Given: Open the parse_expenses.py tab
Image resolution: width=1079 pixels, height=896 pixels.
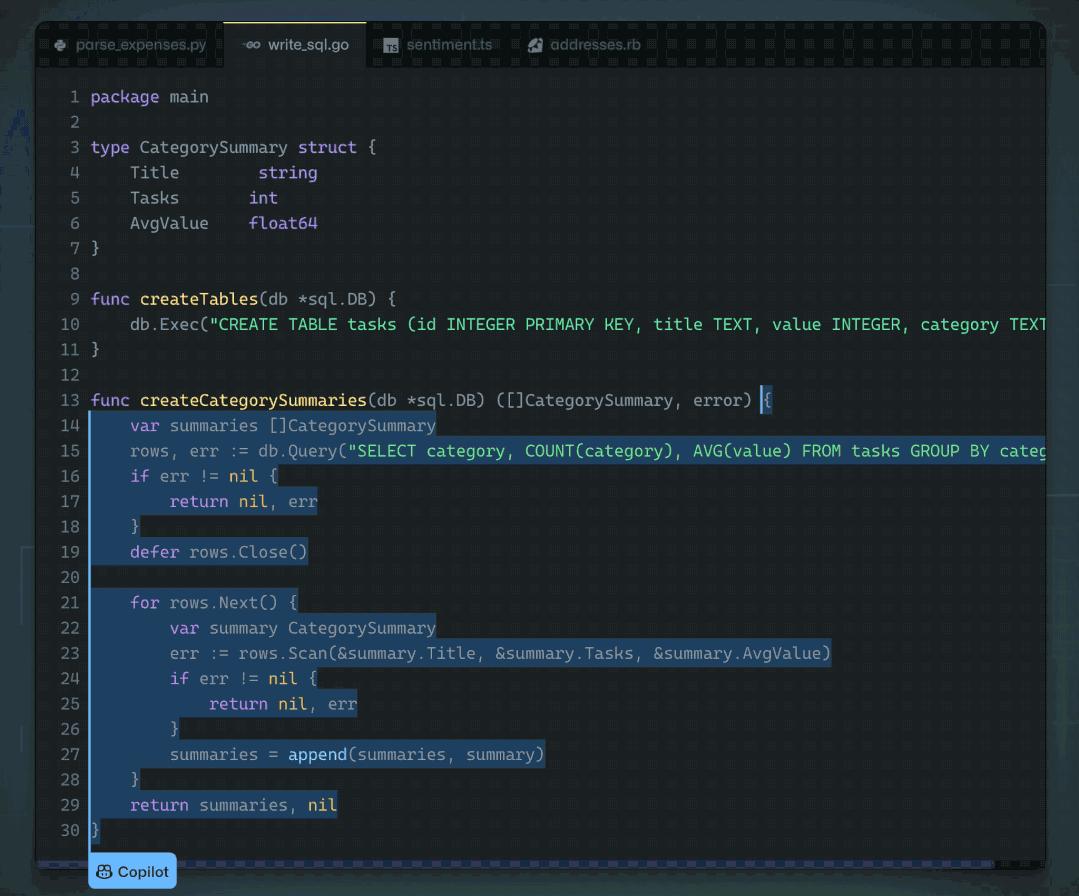Looking at the screenshot, I should [140, 45].
